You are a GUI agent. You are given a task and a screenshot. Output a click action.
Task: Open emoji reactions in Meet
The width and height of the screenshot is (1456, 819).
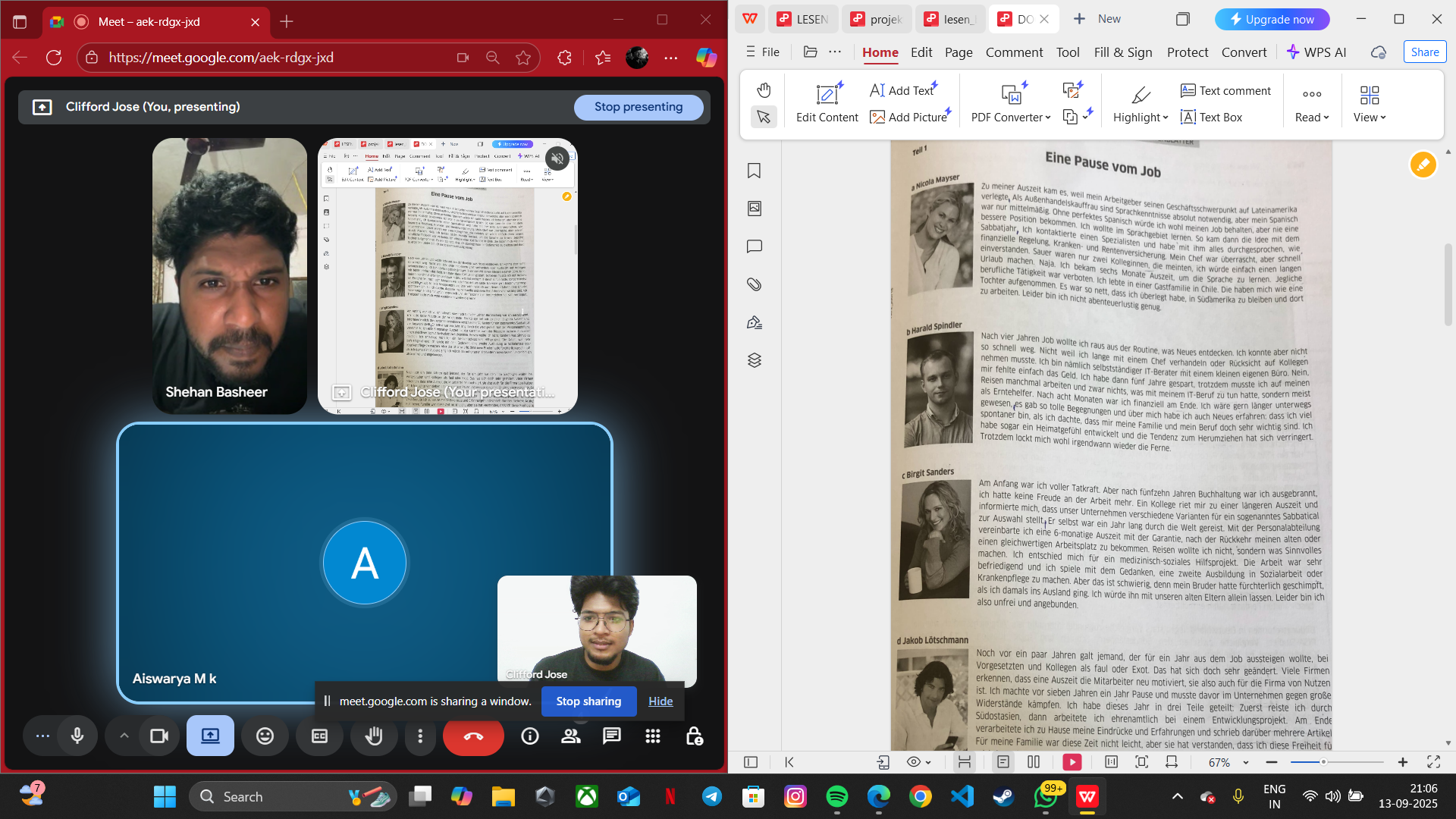[265, 736]
